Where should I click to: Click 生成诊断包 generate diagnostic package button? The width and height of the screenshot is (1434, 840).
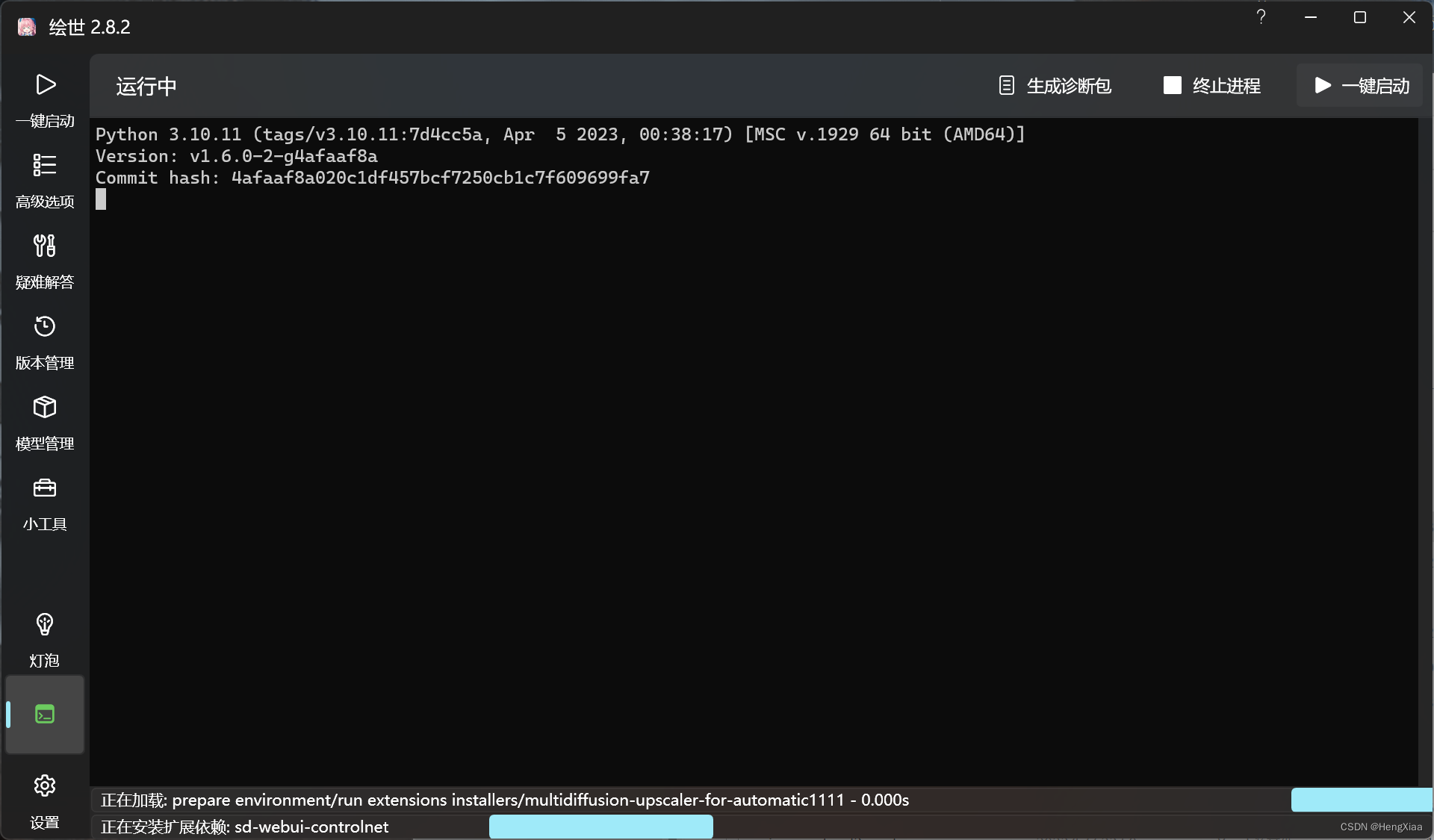[1055, 86]
